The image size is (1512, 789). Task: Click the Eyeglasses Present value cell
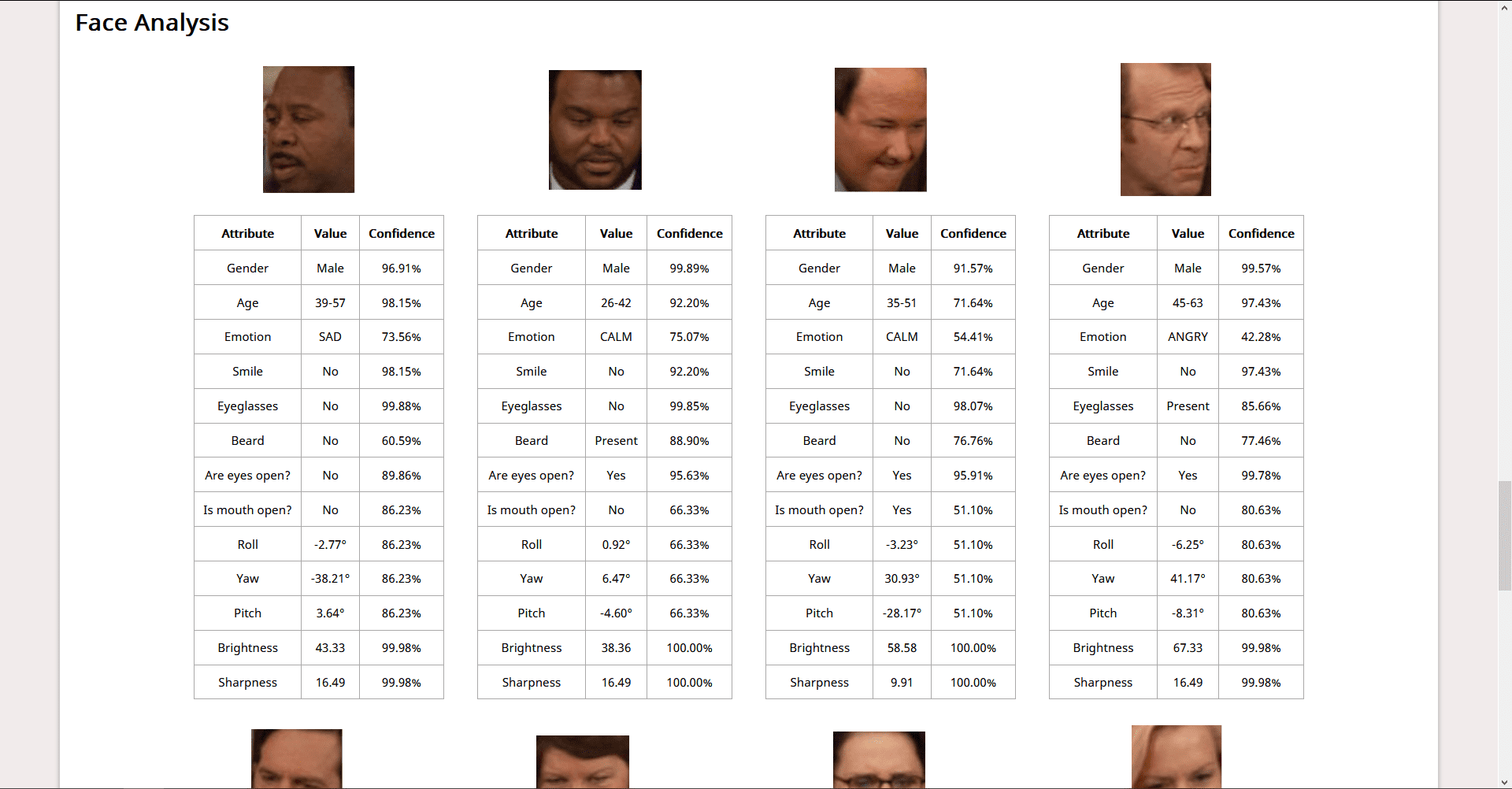point(1188,406)
